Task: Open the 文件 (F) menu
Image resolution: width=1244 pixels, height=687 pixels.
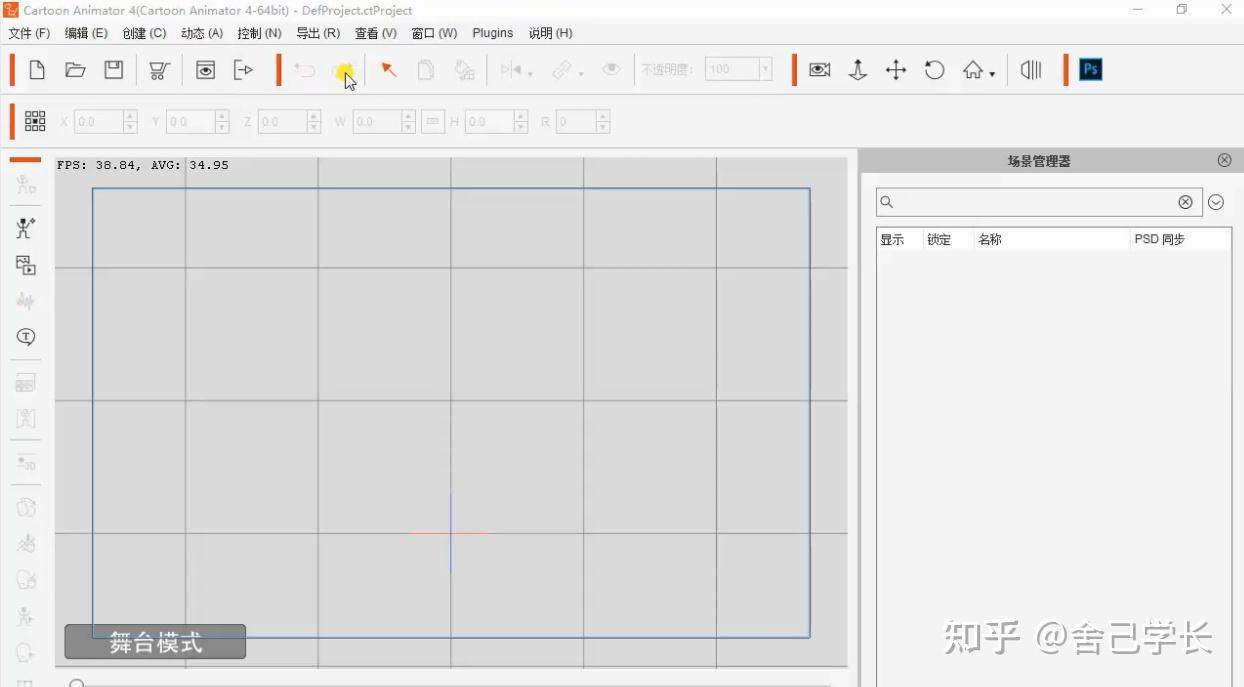Action: click(x=29, y=33)
